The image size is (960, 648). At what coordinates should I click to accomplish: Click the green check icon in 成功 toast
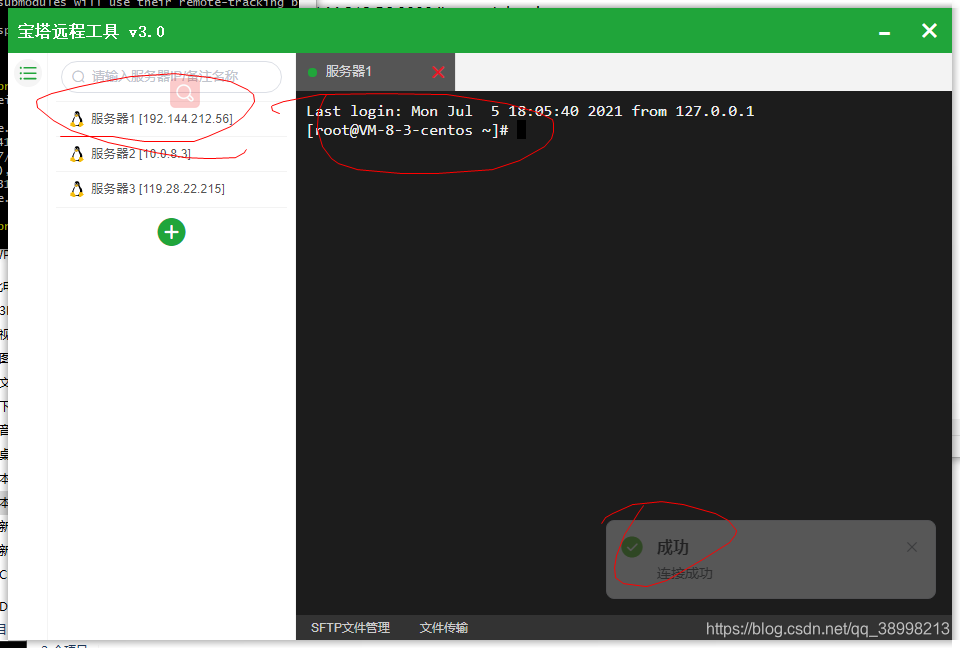632,547
